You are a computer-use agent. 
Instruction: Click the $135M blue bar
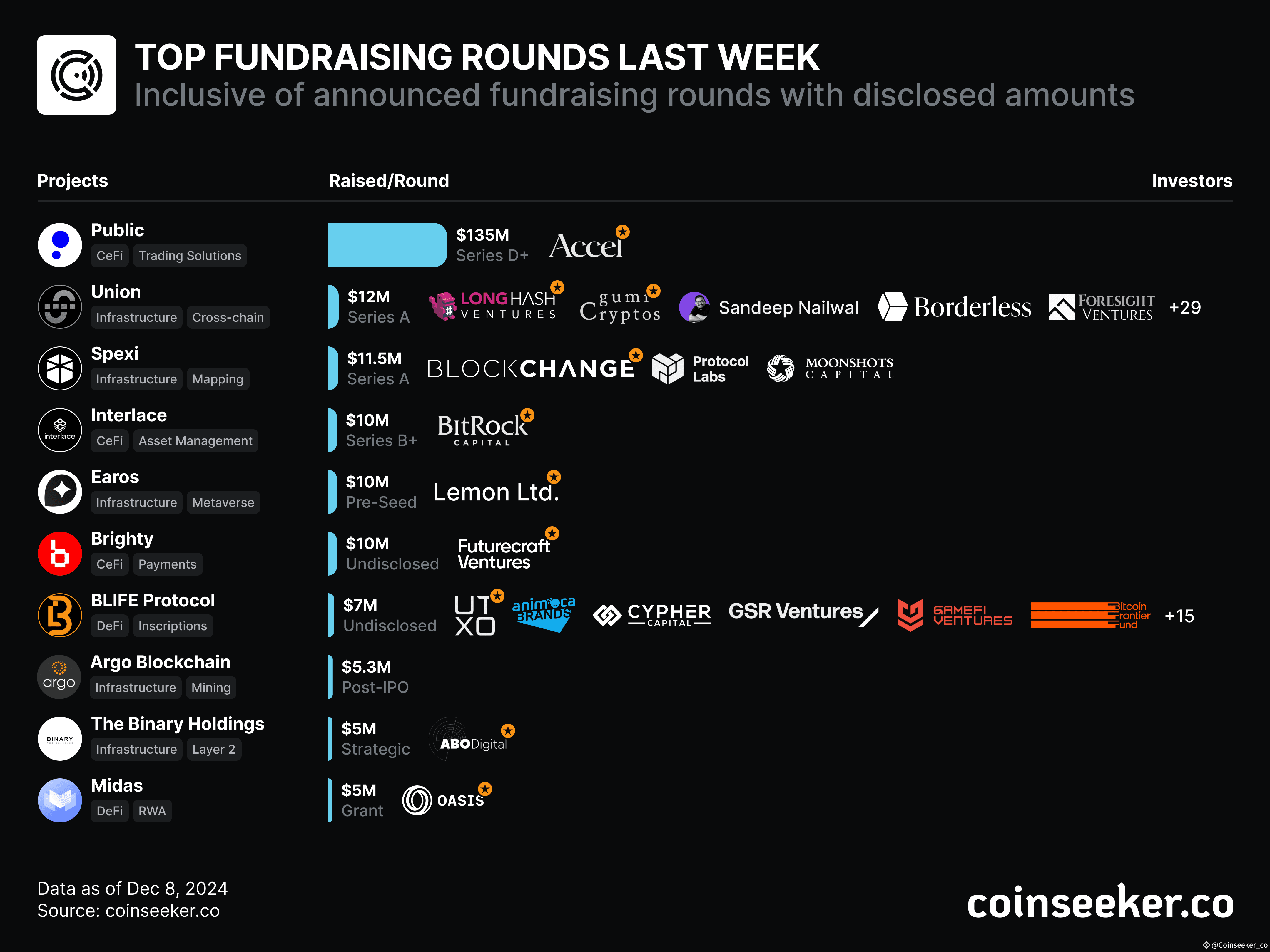pyautogui.click(x=387, y=245)
